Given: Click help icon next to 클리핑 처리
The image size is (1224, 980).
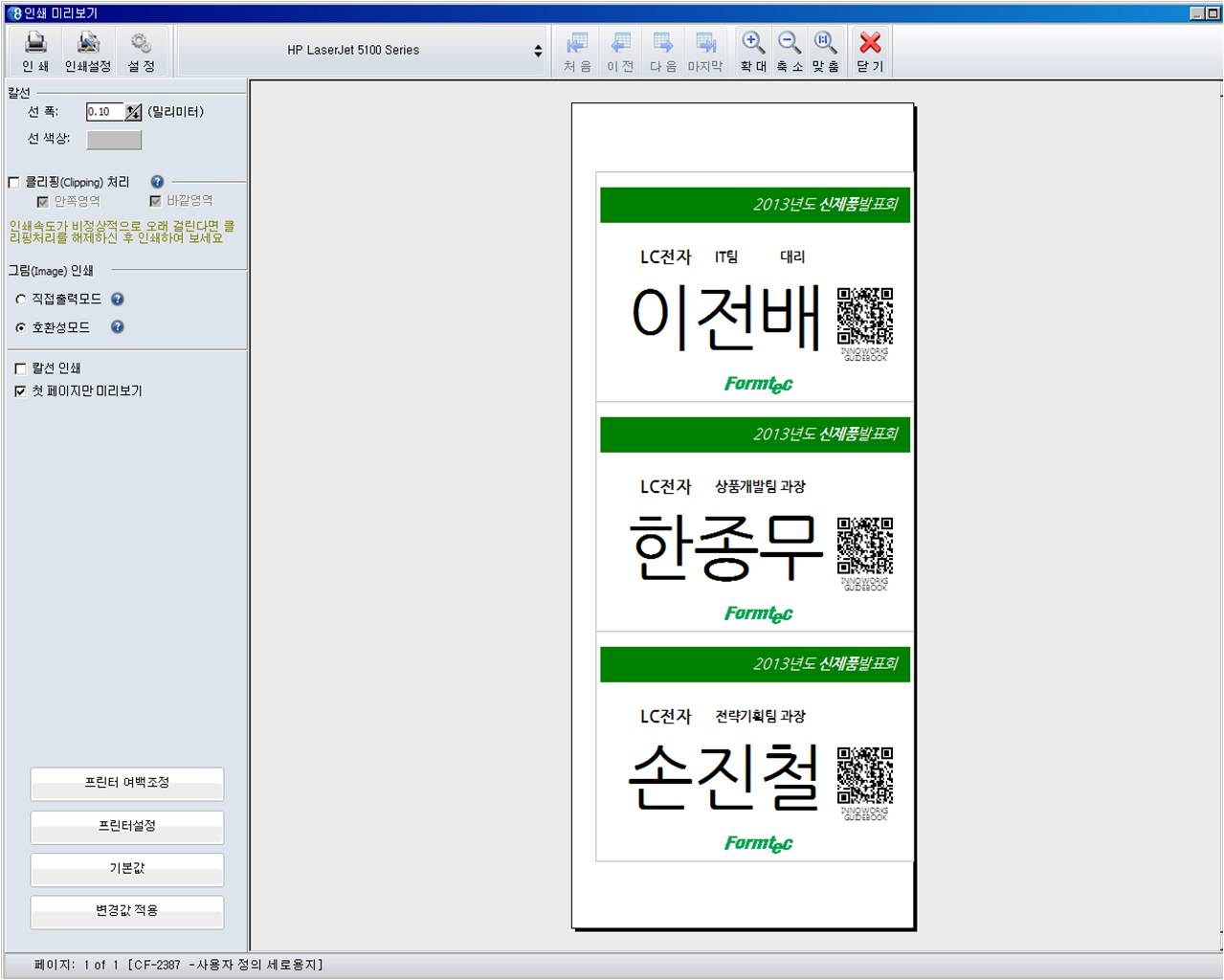Looking at the screenshot, I should [x=158, y=182].
